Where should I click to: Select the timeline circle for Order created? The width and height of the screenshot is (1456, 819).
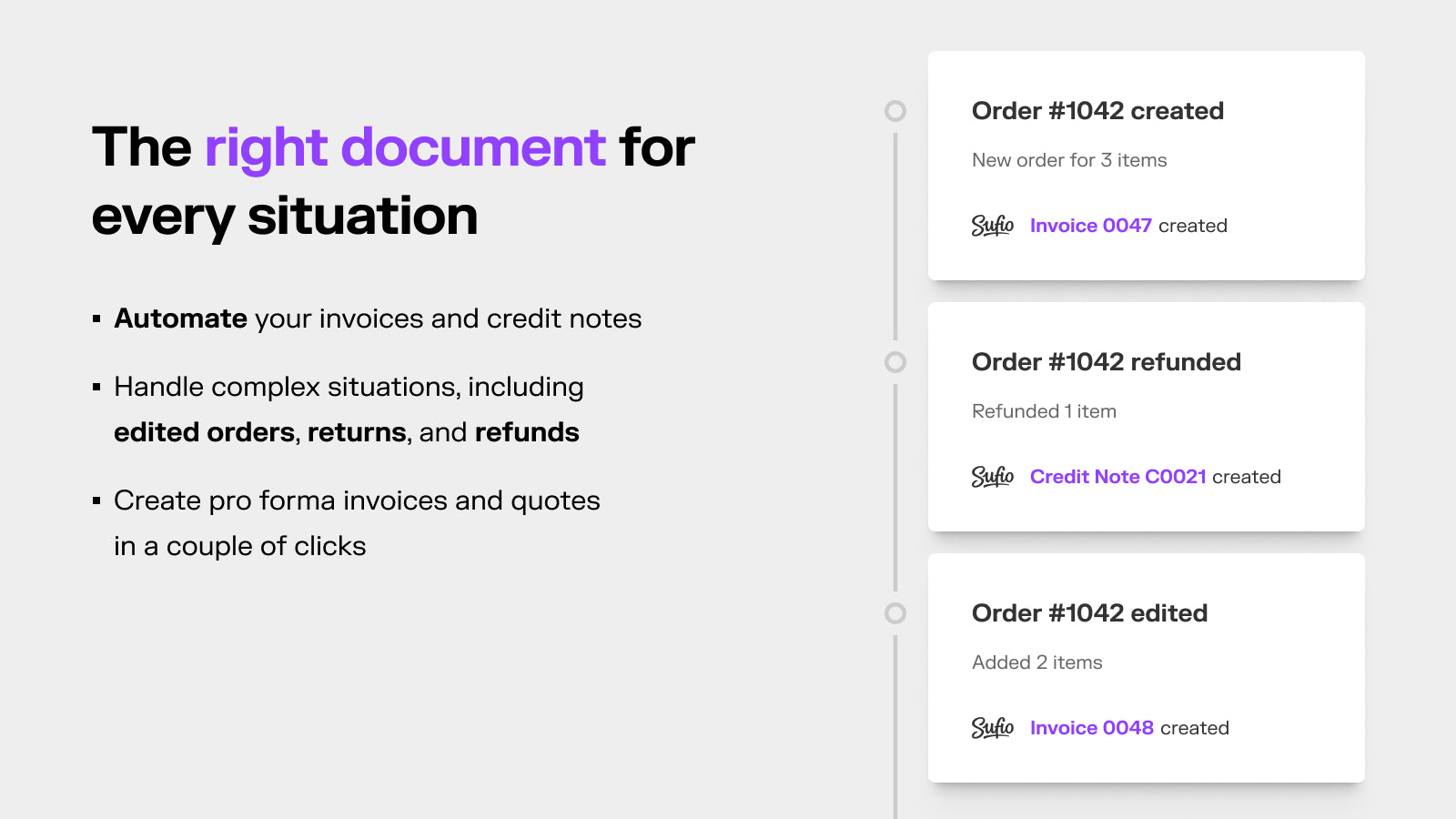click(895, 111)
